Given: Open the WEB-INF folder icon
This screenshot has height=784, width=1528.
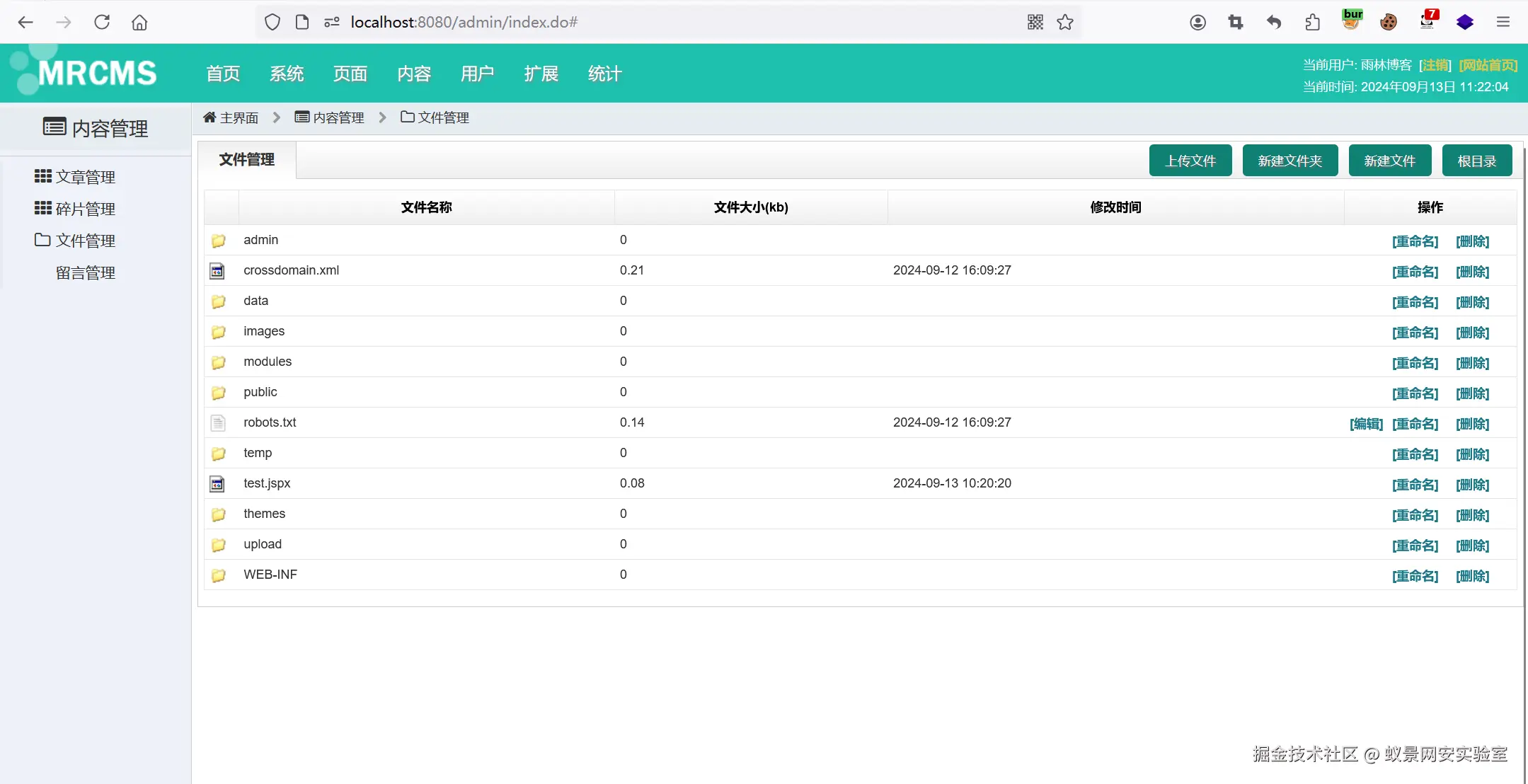Looking at the screenshot, I should pyautogui.click(x=218, y=575).
